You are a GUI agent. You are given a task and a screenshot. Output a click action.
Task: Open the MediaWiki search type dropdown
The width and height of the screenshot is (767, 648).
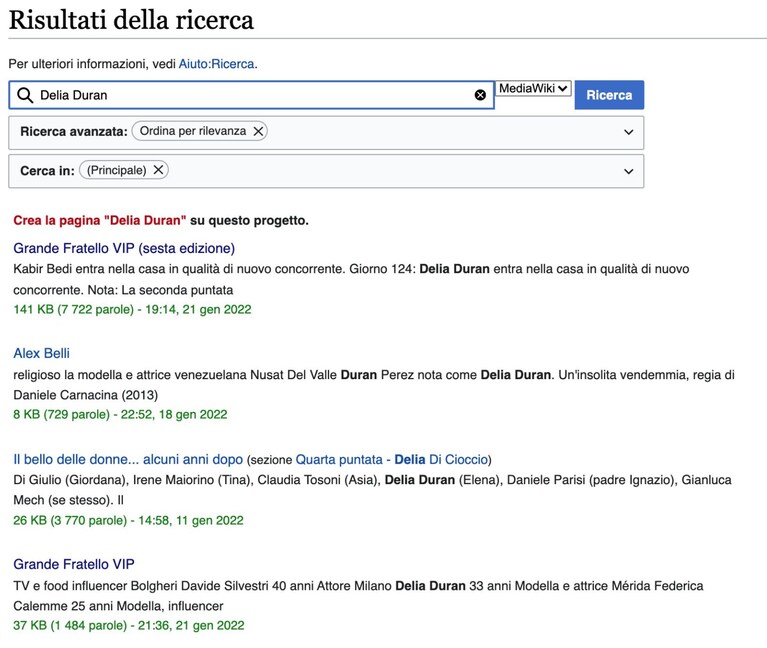pos(533,89)
